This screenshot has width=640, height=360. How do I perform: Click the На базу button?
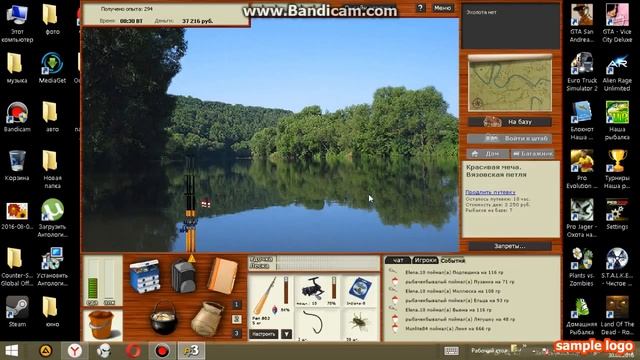coord(510,122)
